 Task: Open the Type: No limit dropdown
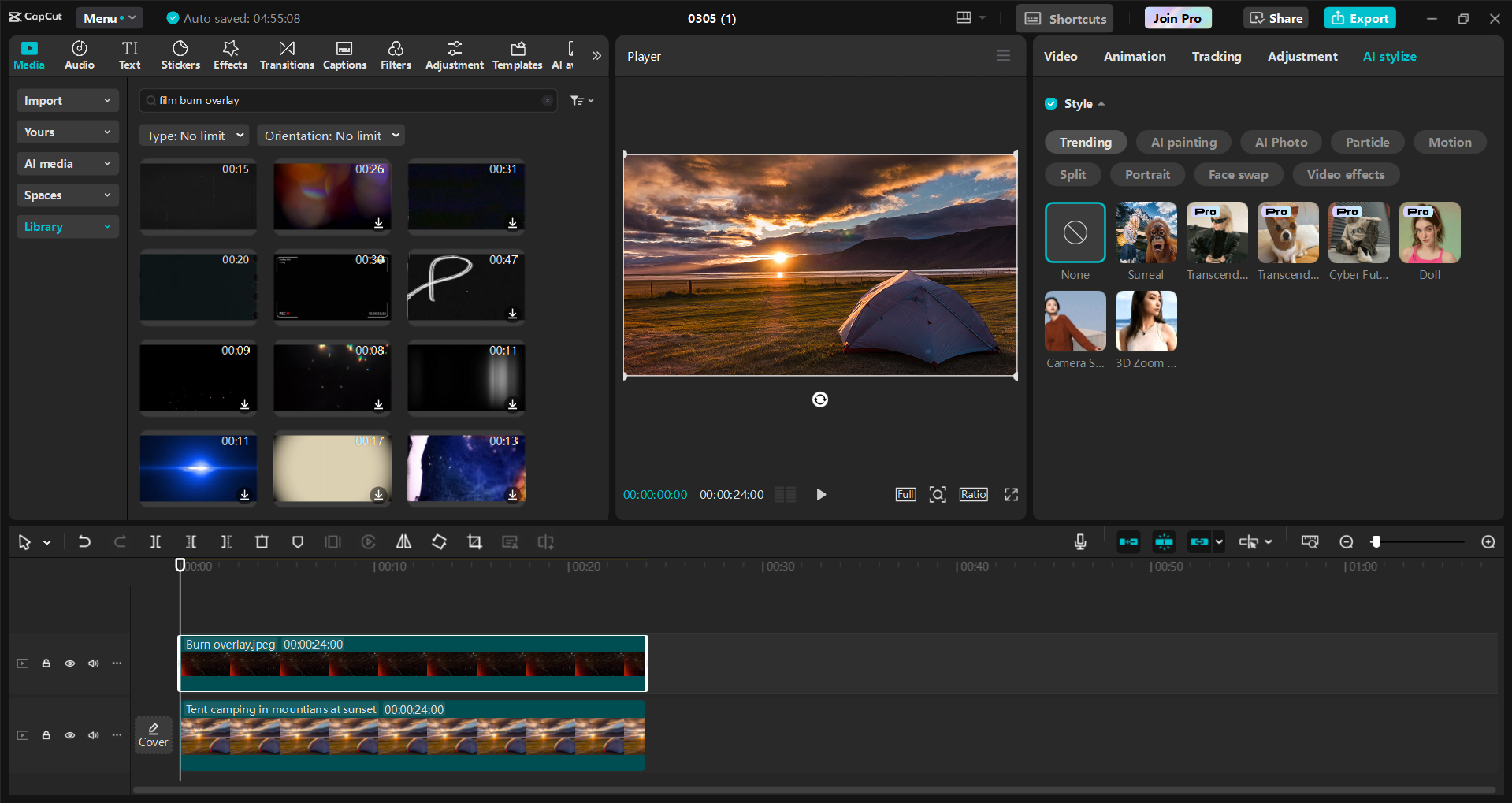[194, 135]
